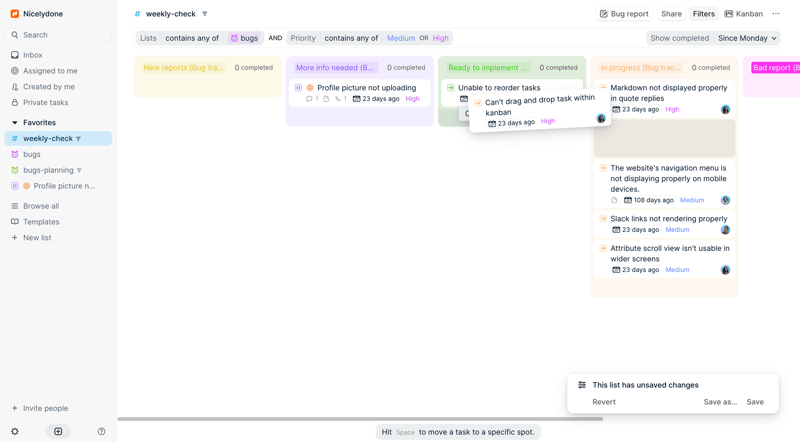Screen dimensions: 800x442
Task: Click the filter icon next to weekly-check title
Action: 205,14
